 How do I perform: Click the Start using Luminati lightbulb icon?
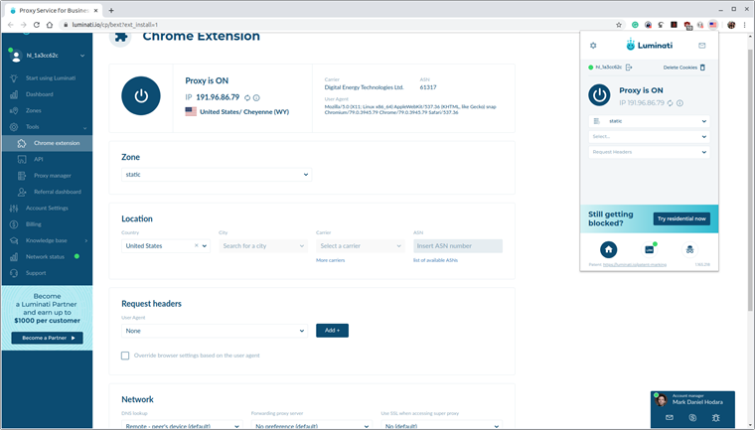14,78
